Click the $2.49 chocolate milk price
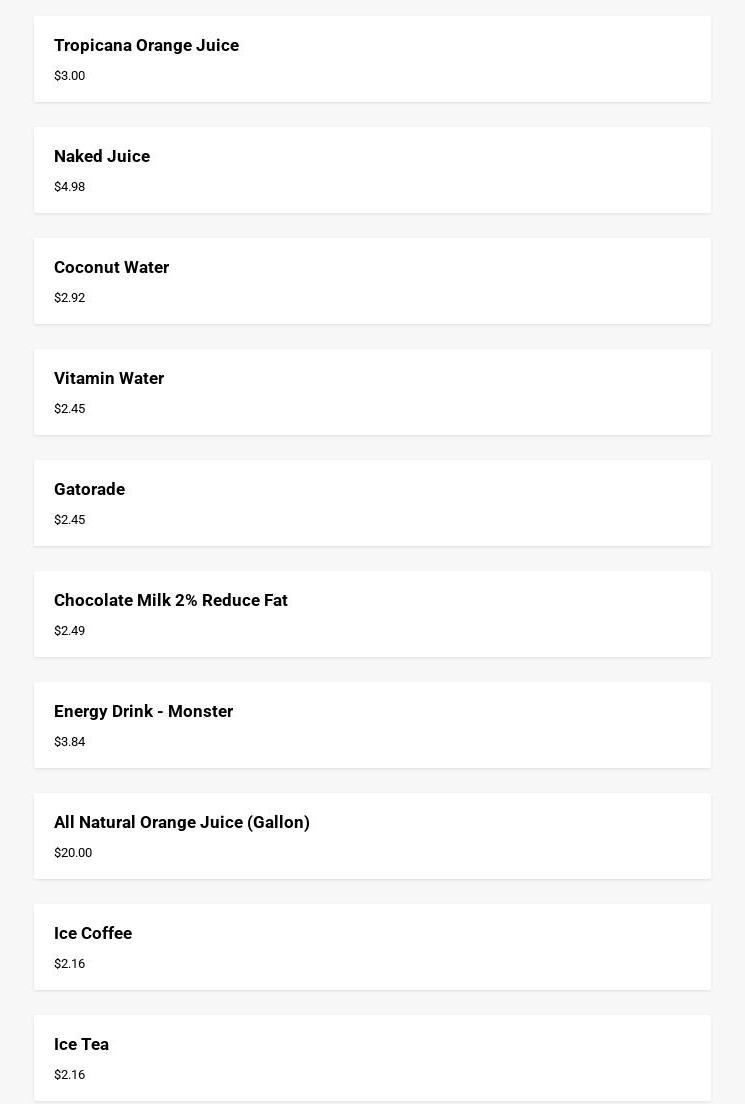 tap(70, 631)
